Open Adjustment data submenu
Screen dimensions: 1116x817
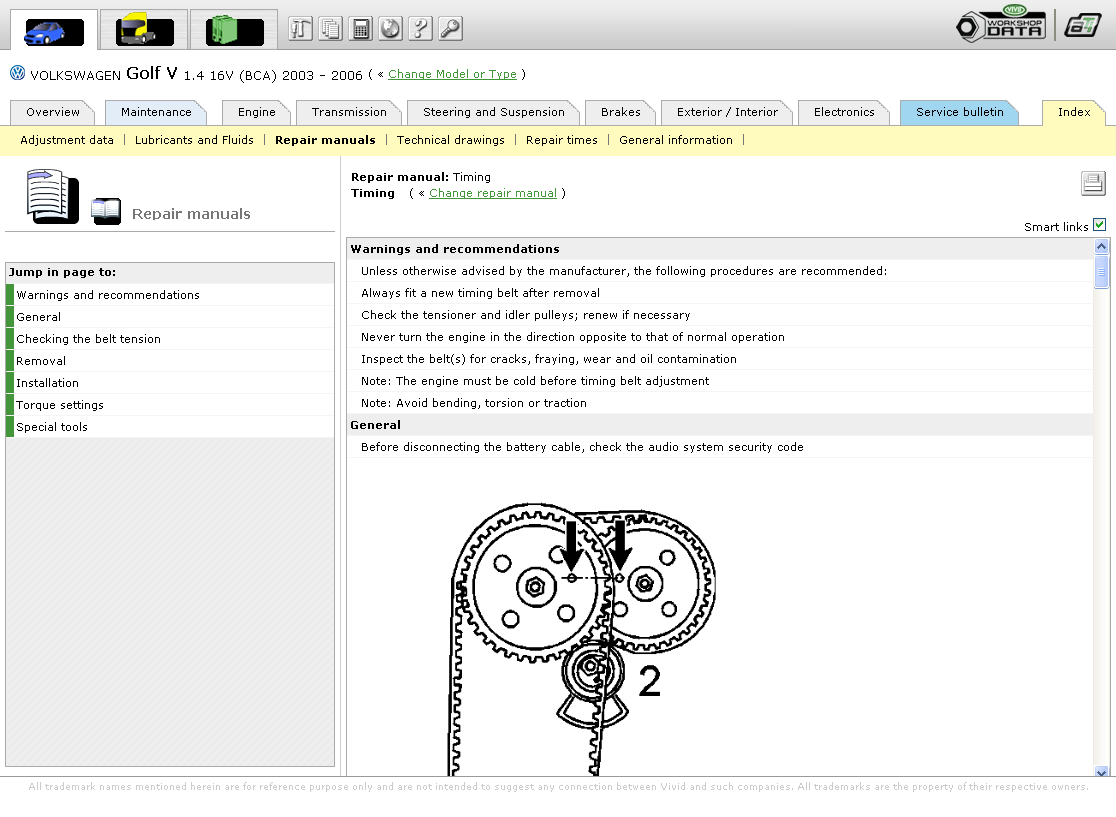coord(67,140)
